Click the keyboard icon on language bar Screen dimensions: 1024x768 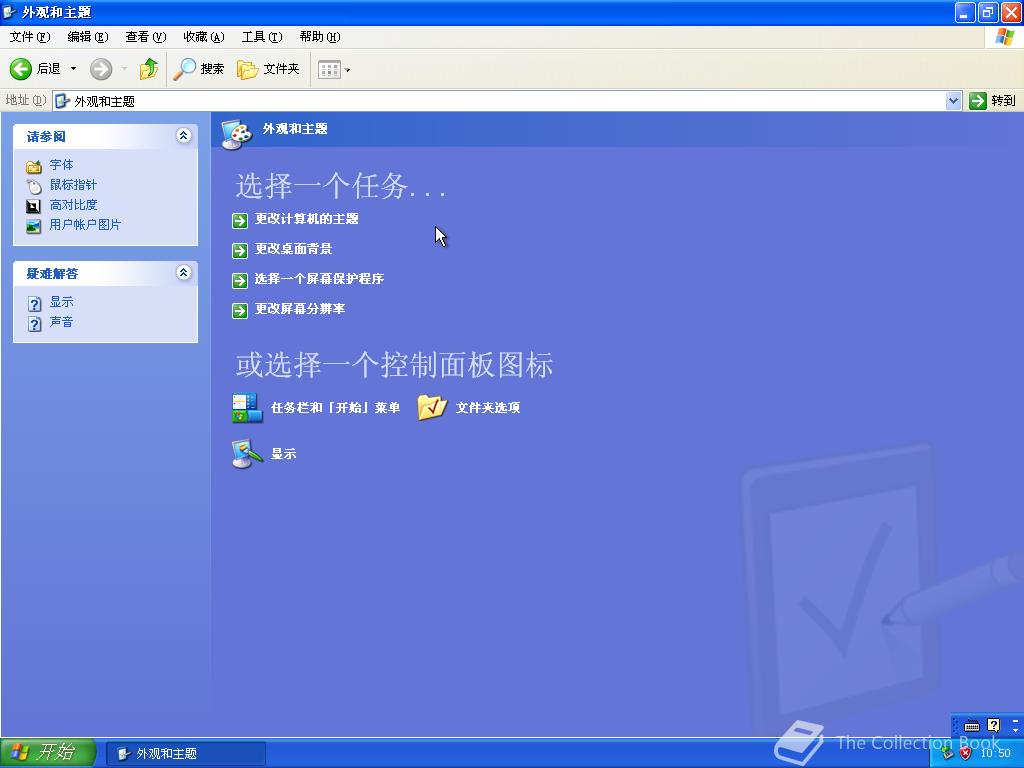pos(972,726)
